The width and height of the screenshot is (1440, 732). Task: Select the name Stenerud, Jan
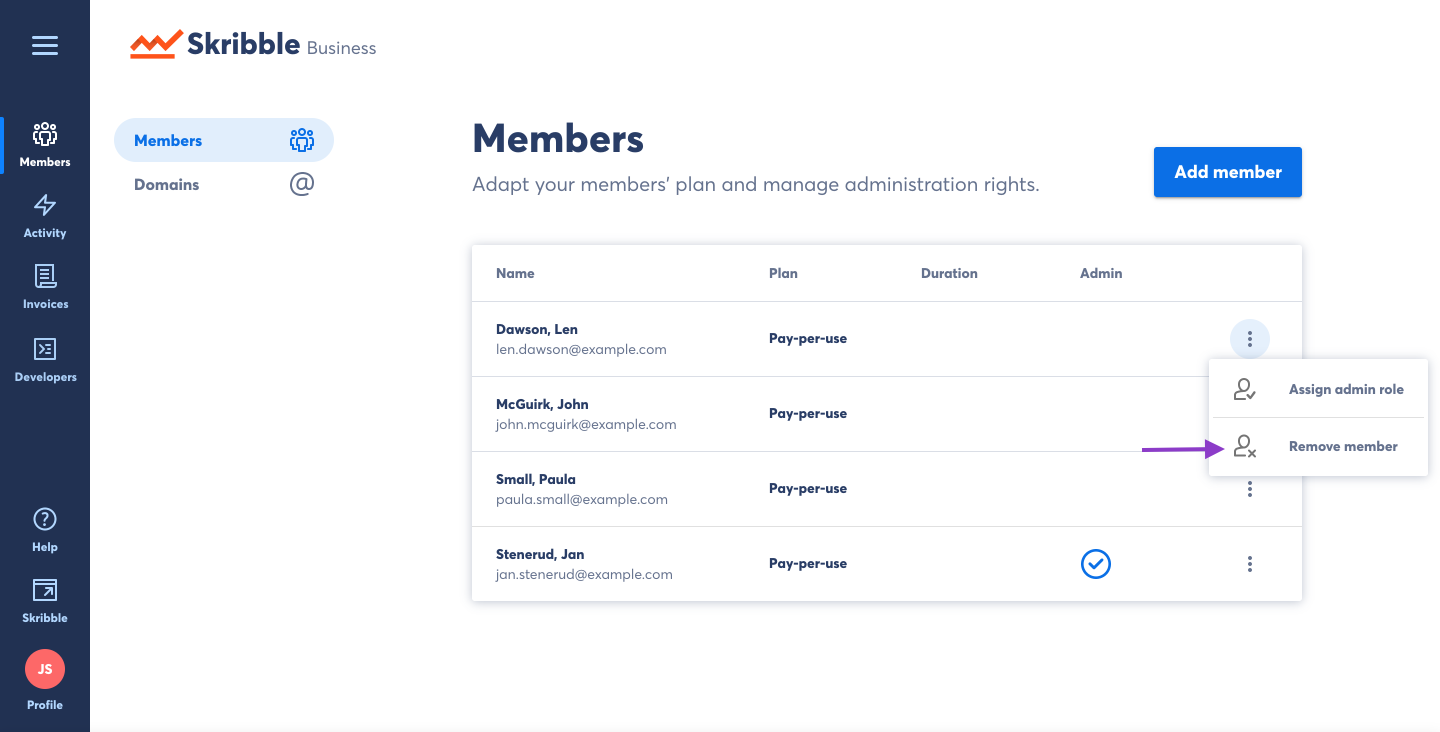(540, 554)
